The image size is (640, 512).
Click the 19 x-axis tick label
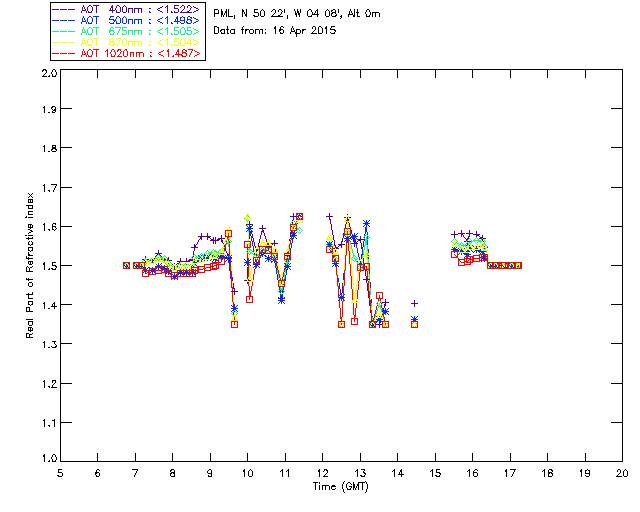pyautogui.click(x=585, y=473)
